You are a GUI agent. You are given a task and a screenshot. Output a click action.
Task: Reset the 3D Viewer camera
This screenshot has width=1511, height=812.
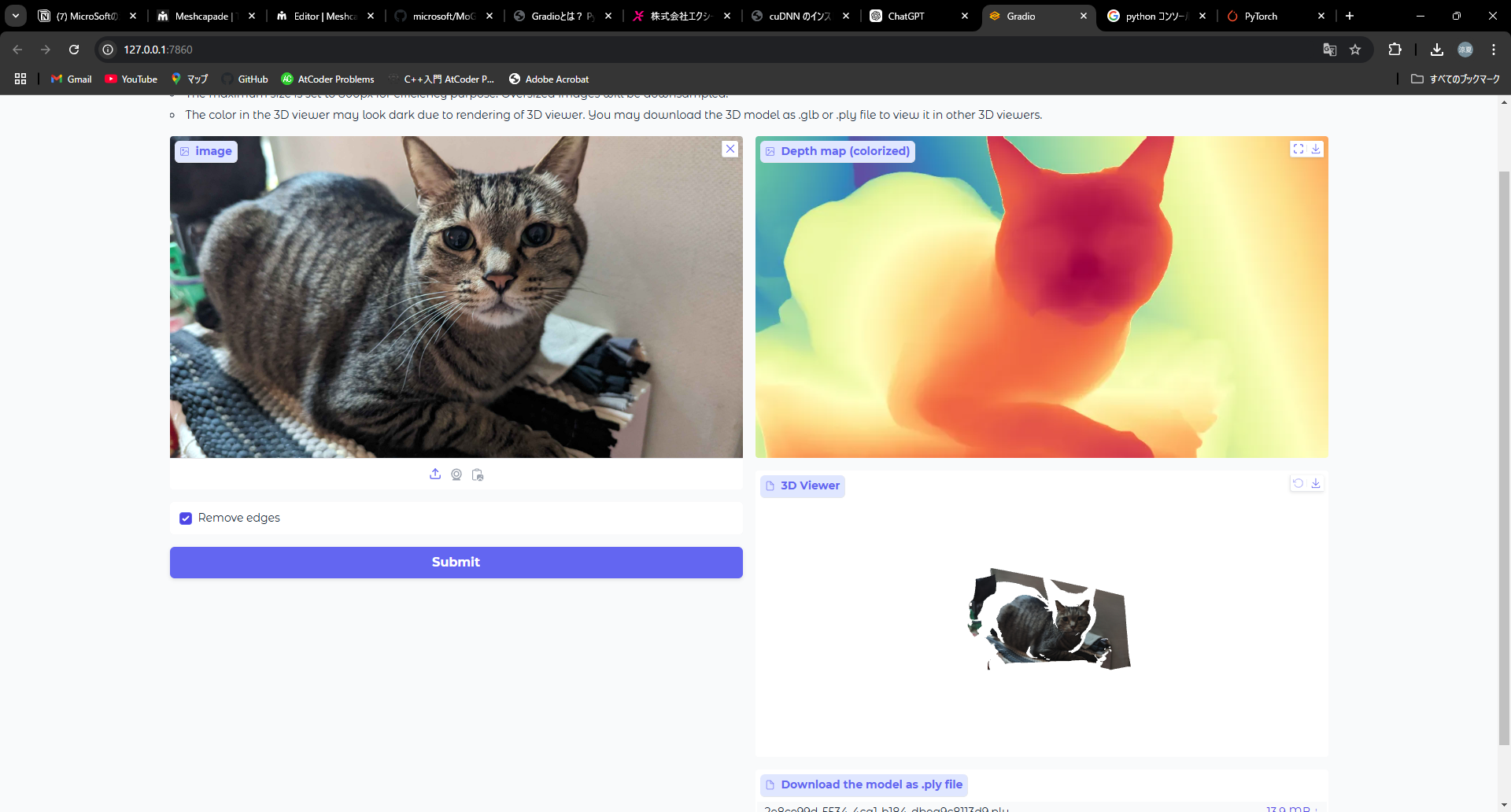1299,484
